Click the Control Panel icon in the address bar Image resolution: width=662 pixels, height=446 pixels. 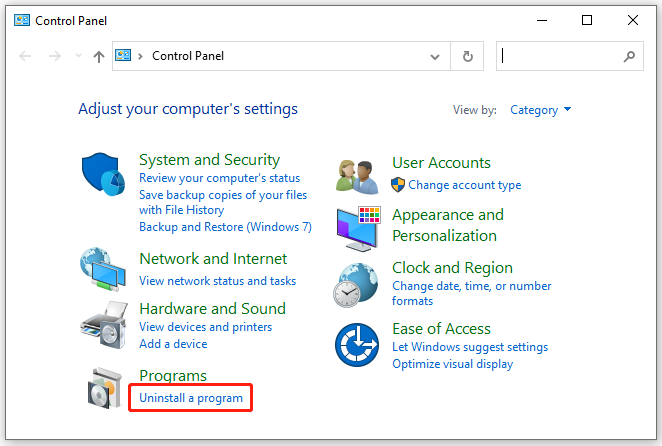(123, 55)
